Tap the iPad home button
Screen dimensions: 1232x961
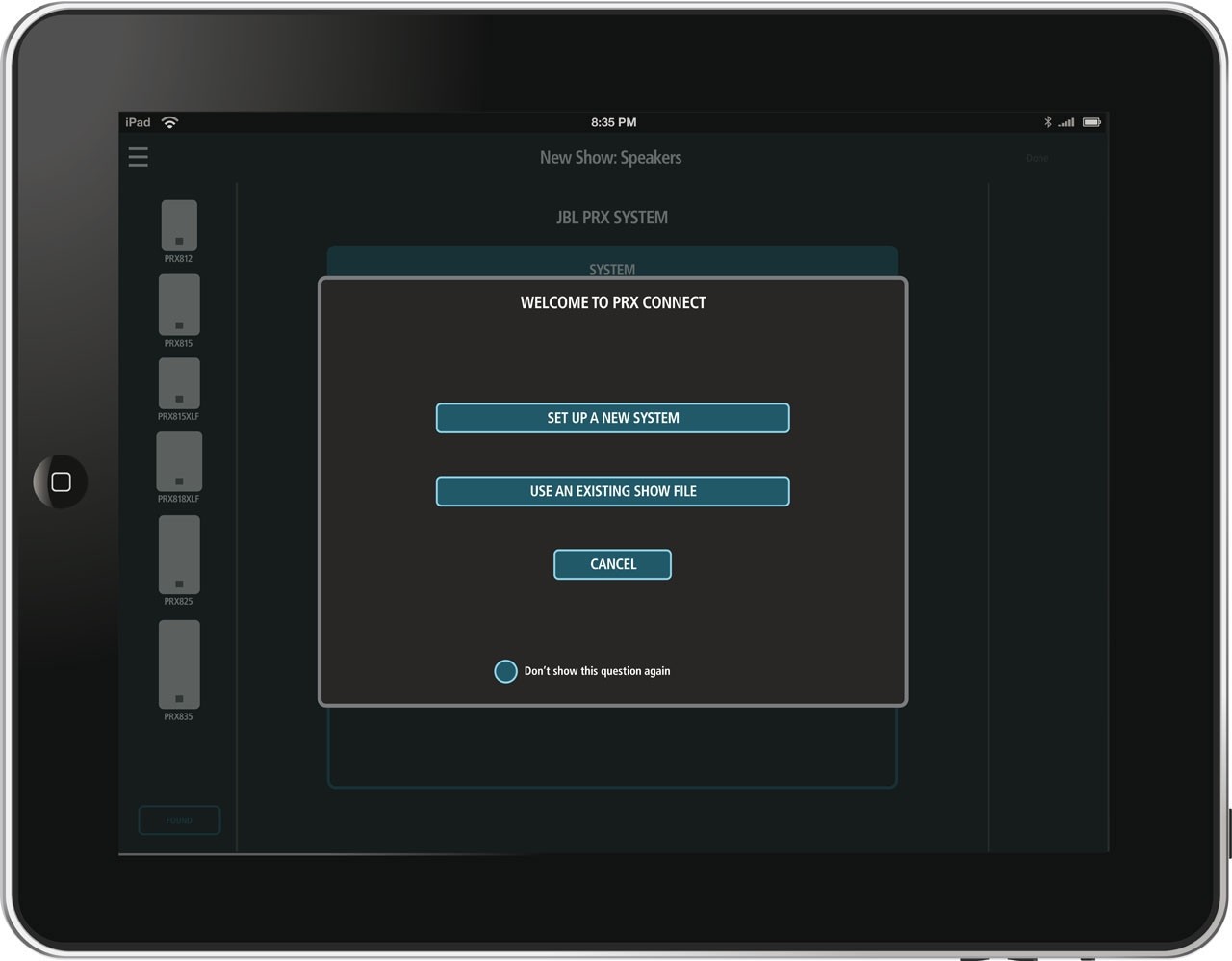[x=61, y=481]
